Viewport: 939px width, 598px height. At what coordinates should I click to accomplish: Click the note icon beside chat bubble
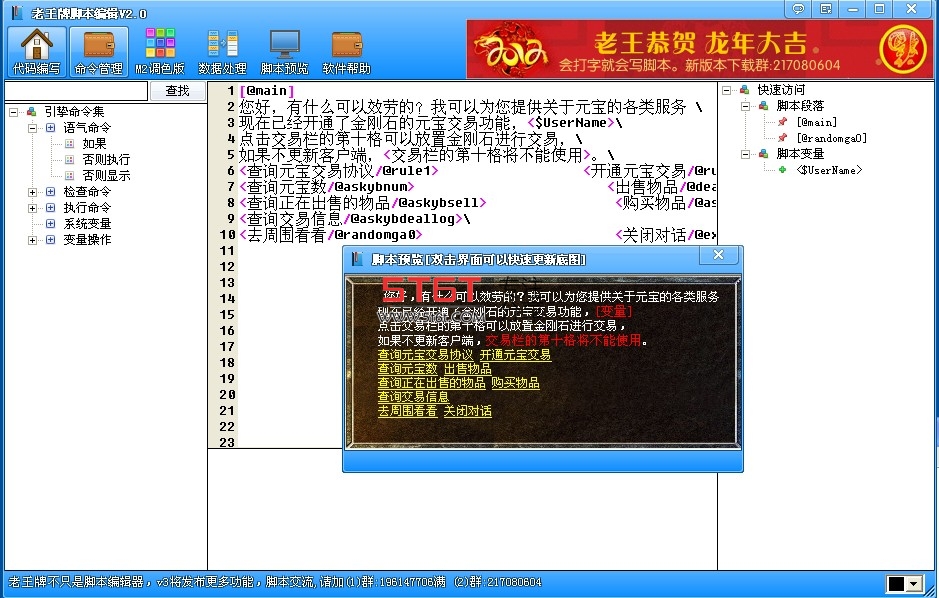pos(826,8)
